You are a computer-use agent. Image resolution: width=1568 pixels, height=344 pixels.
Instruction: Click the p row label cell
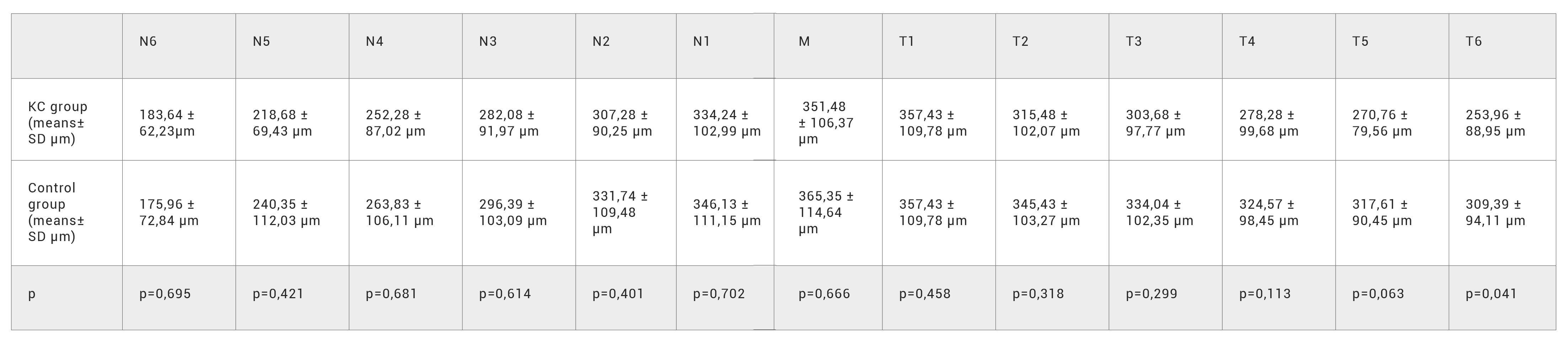tap(67, 298)
